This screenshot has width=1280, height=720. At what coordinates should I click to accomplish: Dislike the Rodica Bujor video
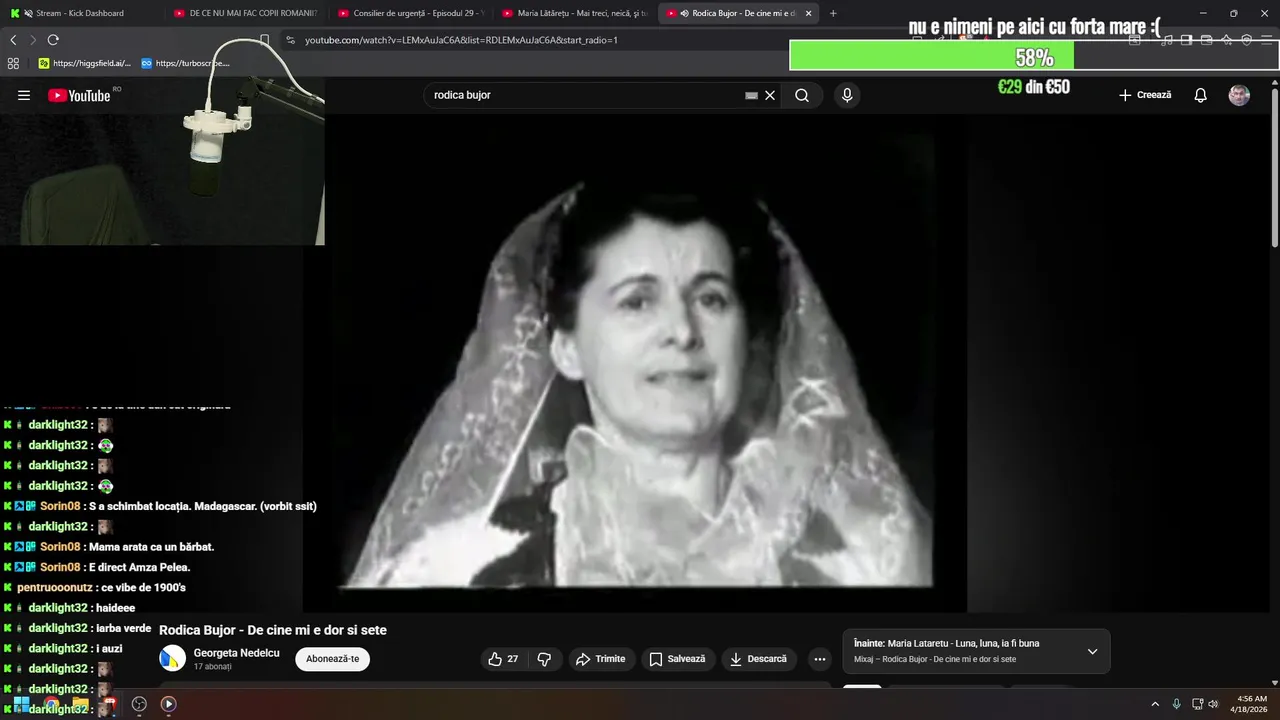(x=545, y=659)
